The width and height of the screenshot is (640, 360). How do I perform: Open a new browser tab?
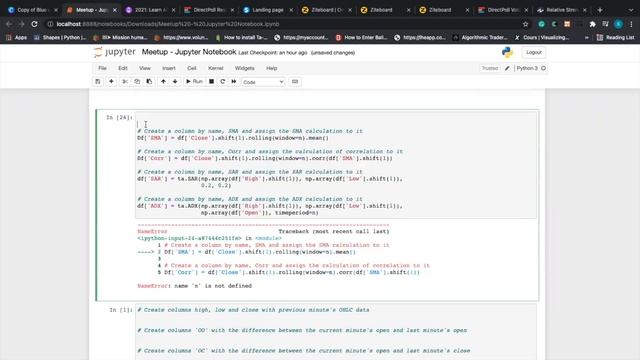pos(600,10)
